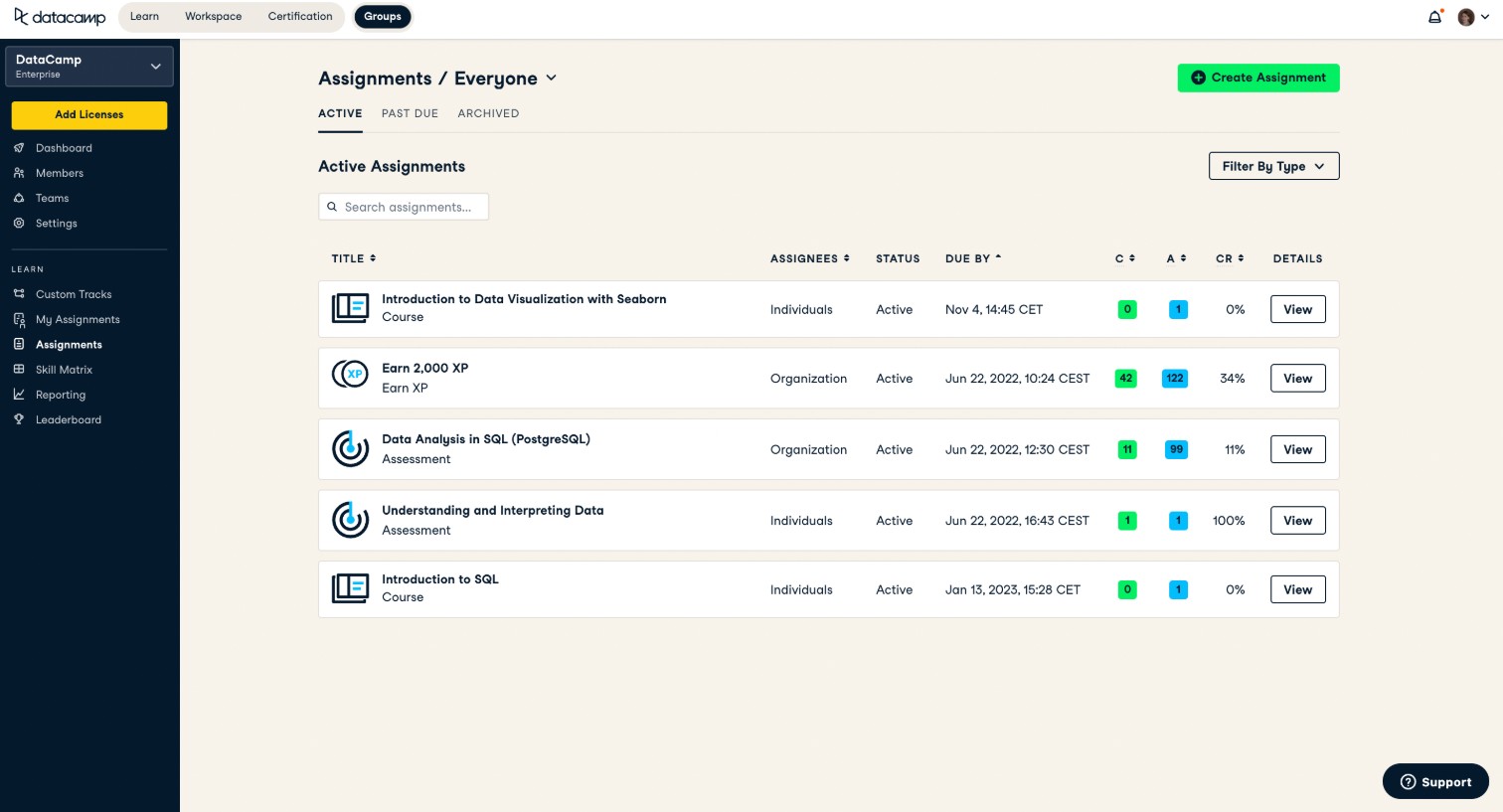Click the Reporting chart icon

pos(19,395)
